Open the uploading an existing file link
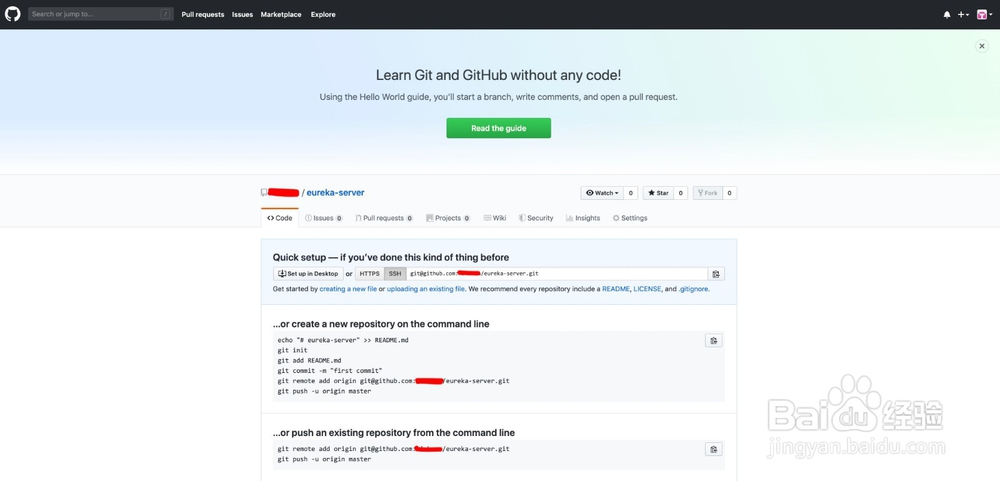This screenshot has height=481, width=1000. 425,289
